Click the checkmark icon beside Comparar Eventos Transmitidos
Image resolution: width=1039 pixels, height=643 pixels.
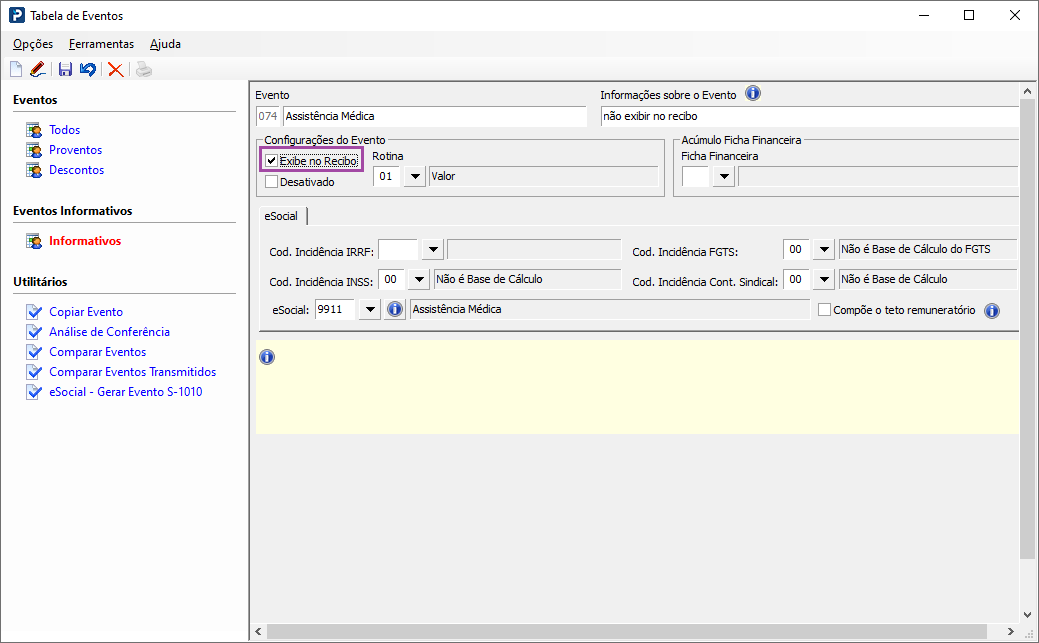click(34, 372)
